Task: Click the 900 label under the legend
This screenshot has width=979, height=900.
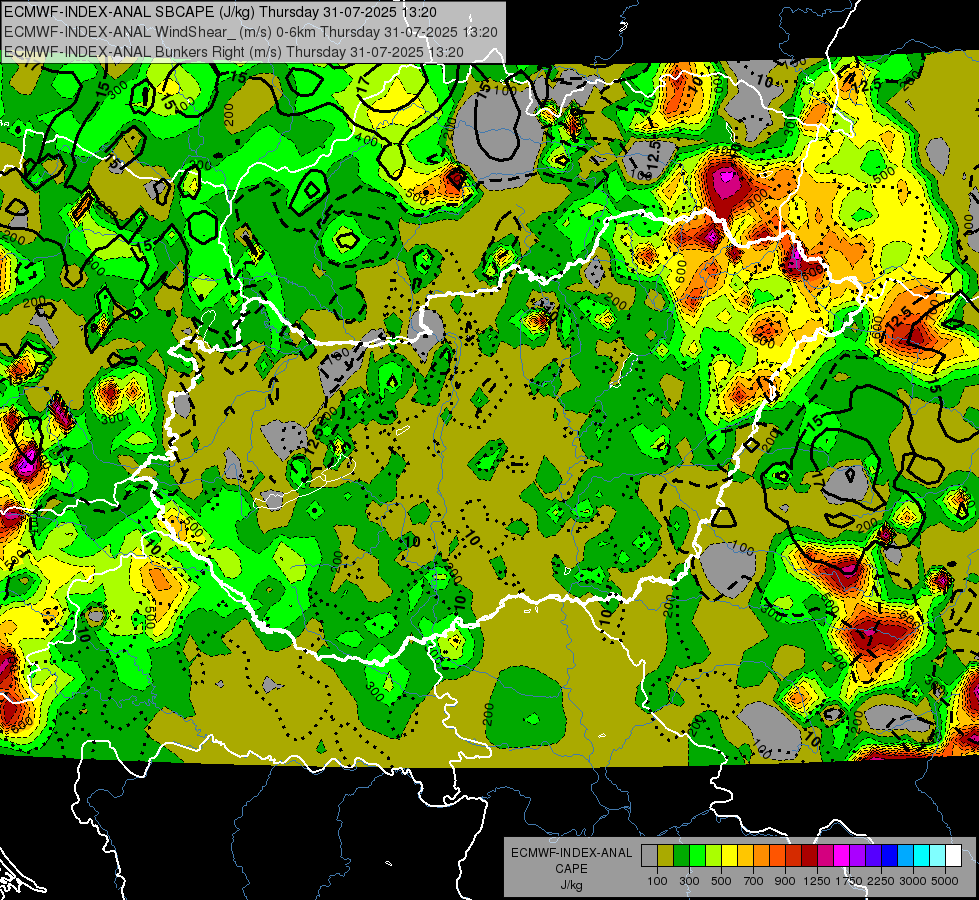Action: (785, 881)
